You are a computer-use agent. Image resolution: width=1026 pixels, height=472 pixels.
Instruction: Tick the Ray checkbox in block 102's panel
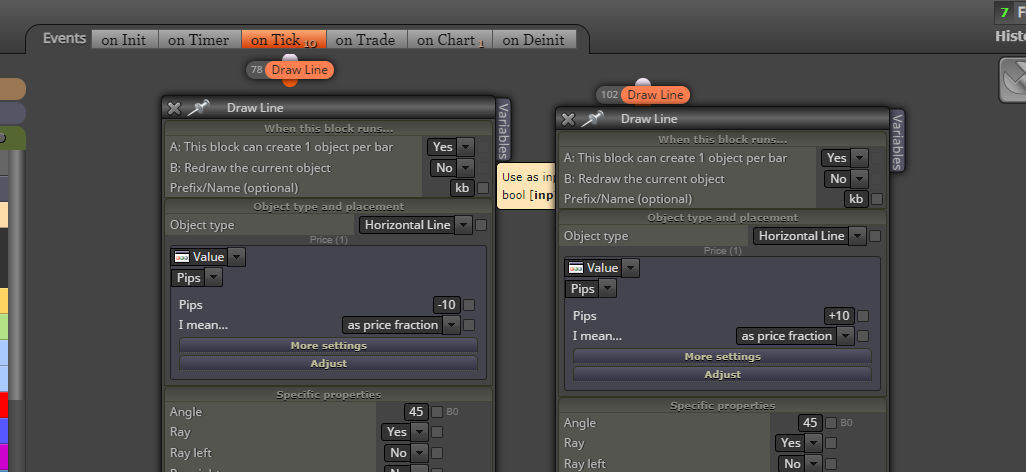831,443
